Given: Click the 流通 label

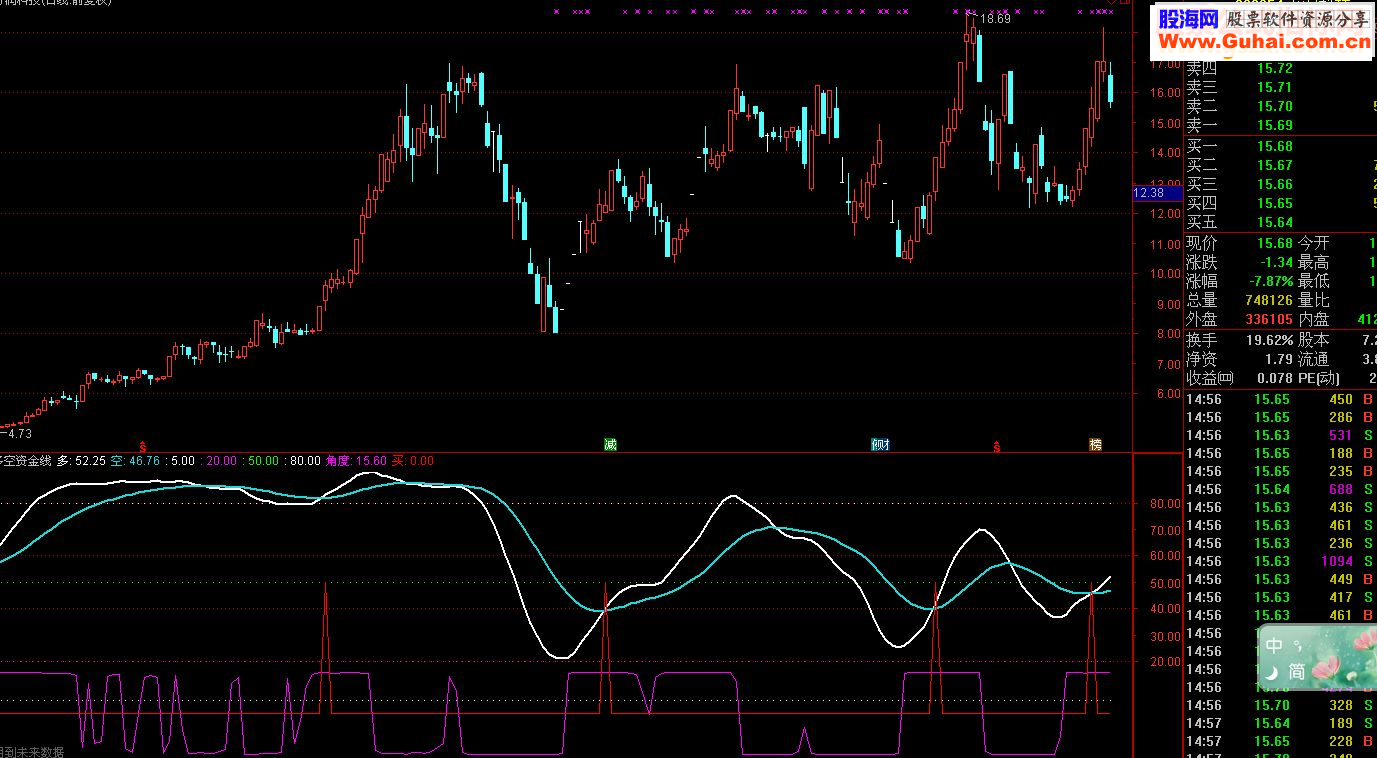Looking at the screenshot, I should tap(1314, 359).
